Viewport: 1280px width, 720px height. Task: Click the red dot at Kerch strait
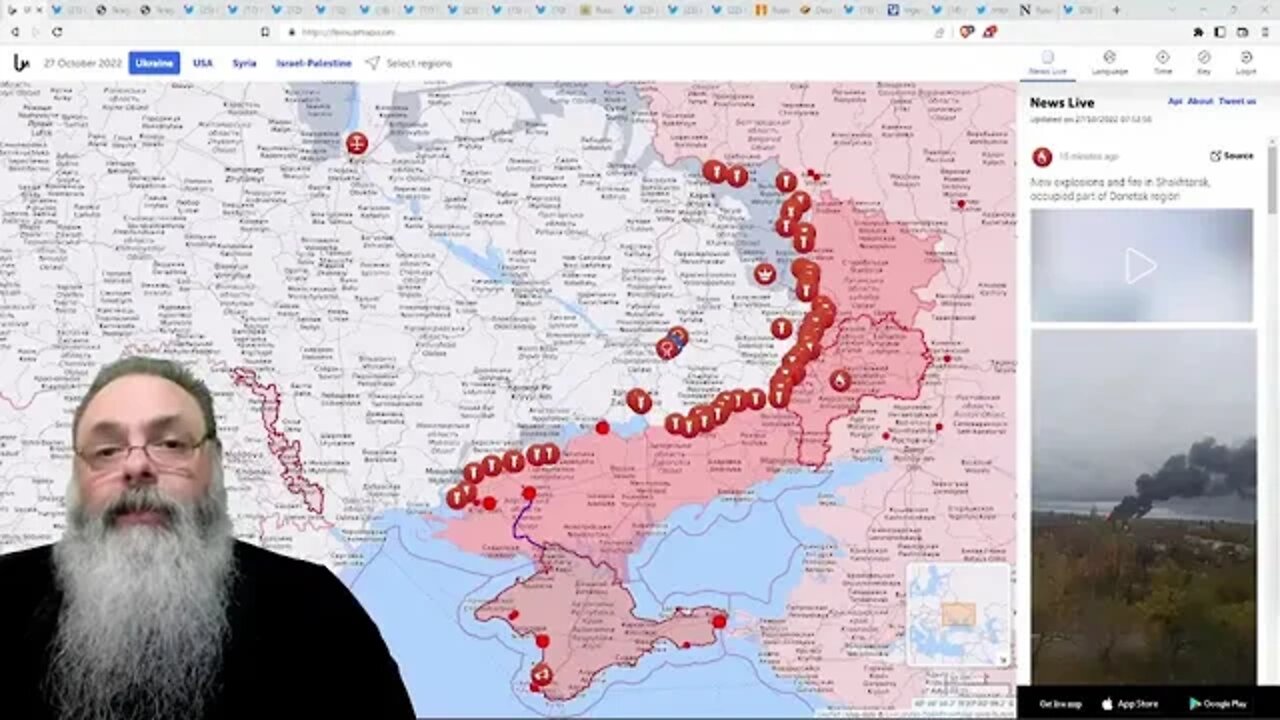(x=719, y=621)
